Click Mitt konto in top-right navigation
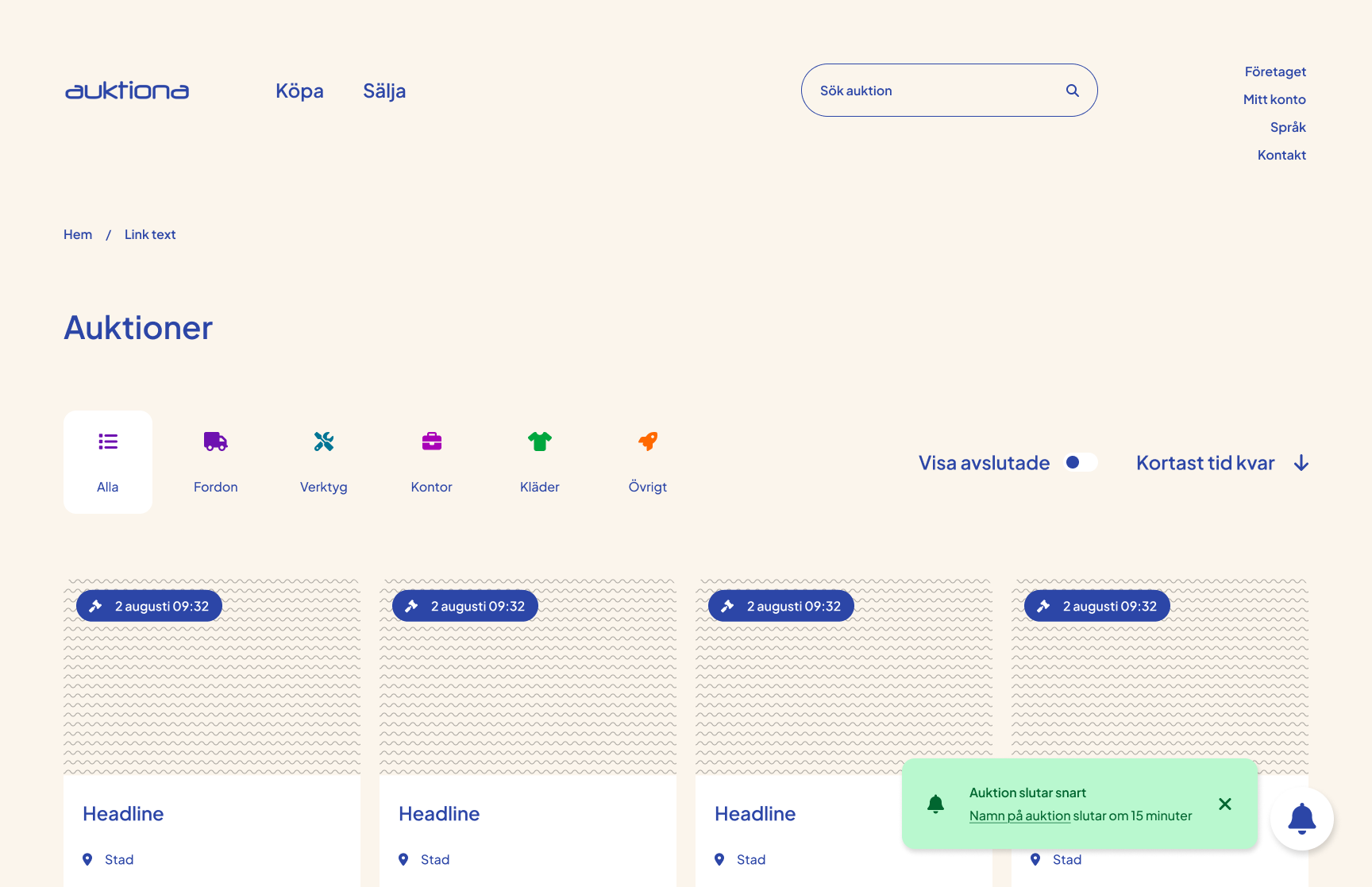 point(1274,99)
